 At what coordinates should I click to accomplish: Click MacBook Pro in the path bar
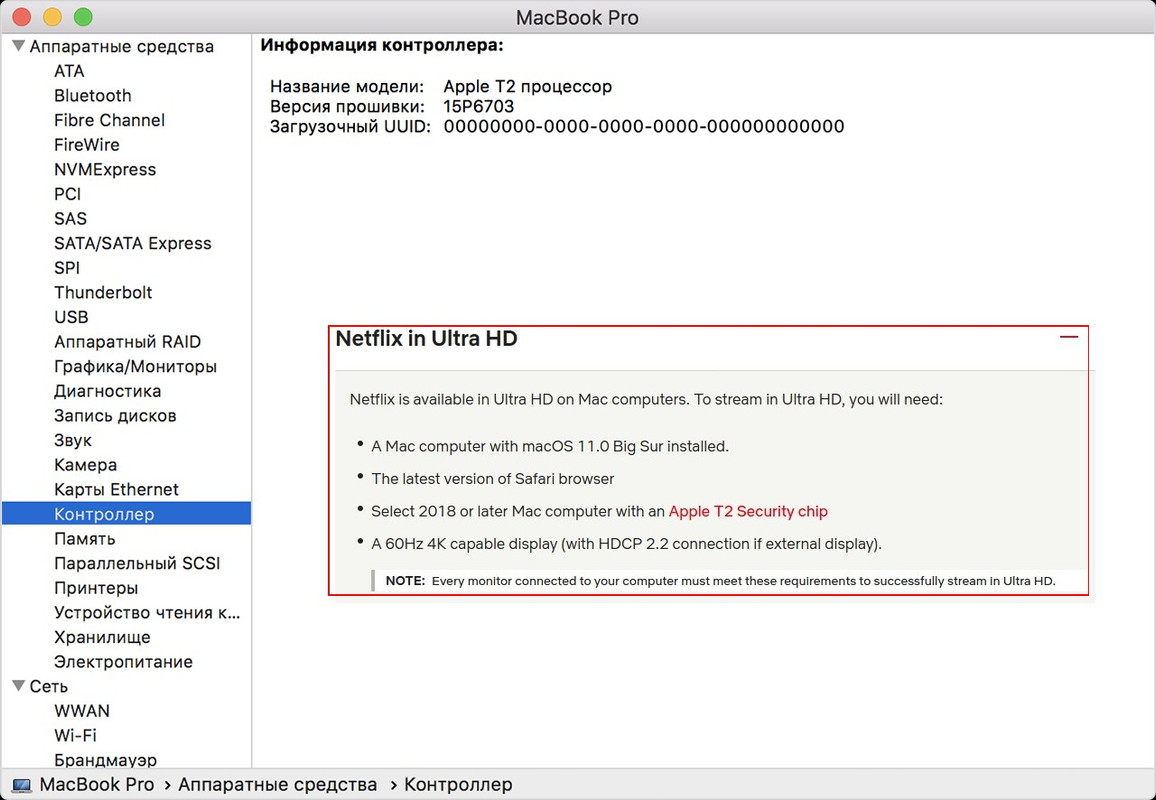(x=97, y=785)
